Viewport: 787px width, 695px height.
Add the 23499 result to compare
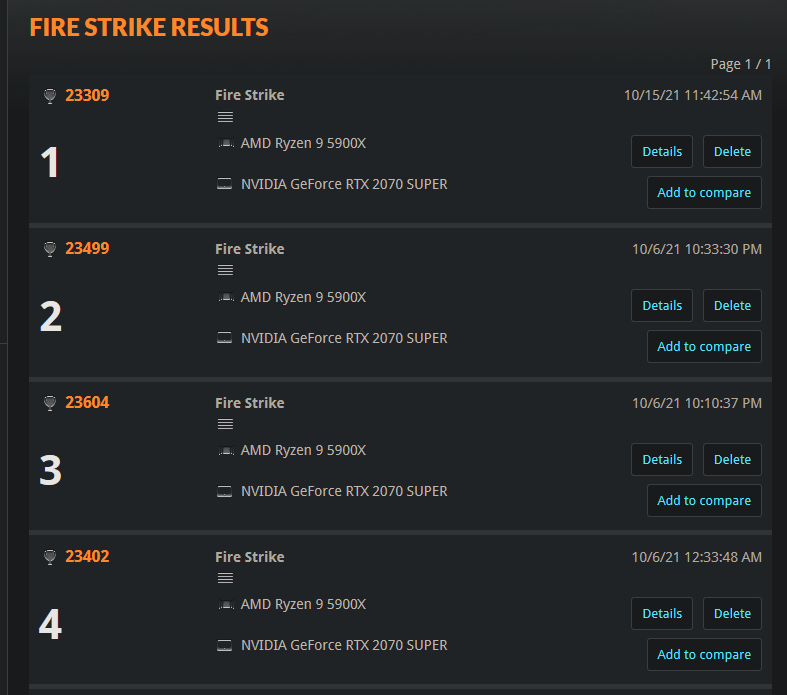pyautogui.click(x=704, y=347)
